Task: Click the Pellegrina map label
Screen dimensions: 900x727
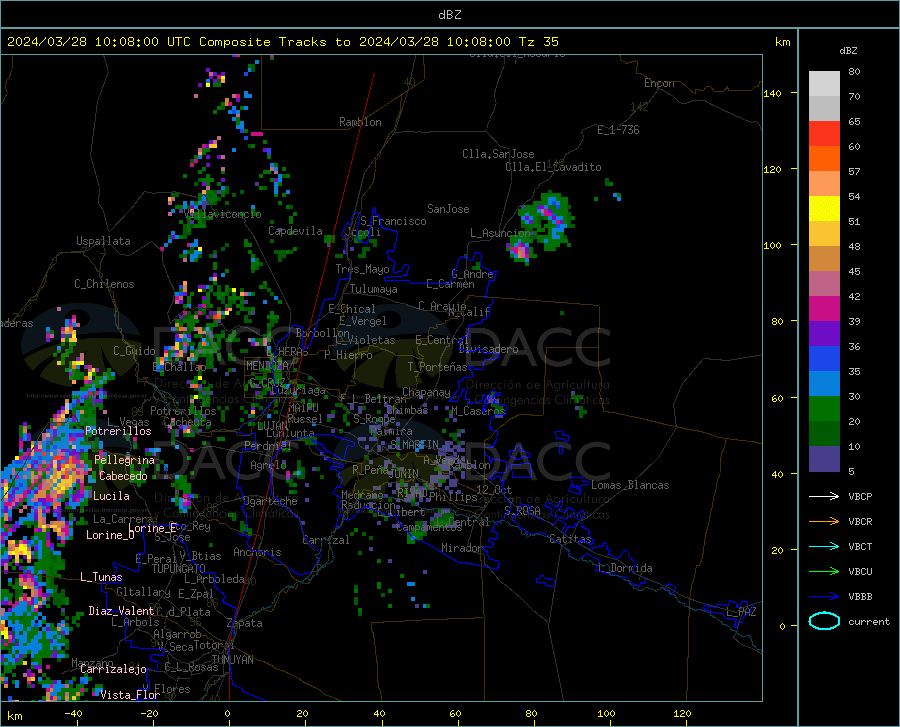Action: [125, 460]
